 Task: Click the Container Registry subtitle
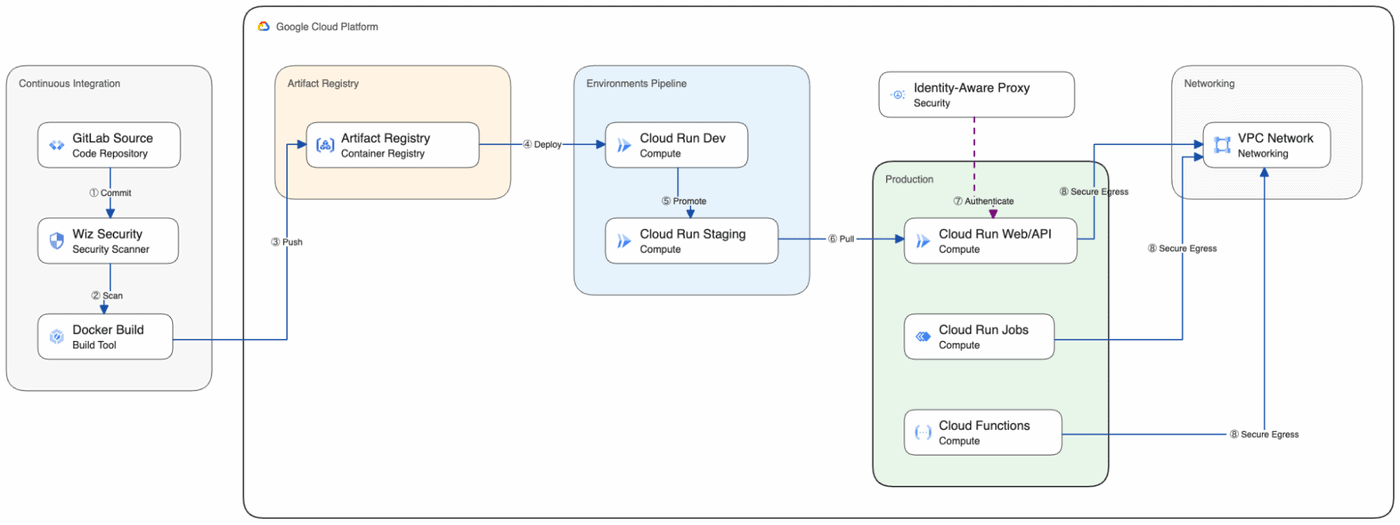[x=383, y=154]
